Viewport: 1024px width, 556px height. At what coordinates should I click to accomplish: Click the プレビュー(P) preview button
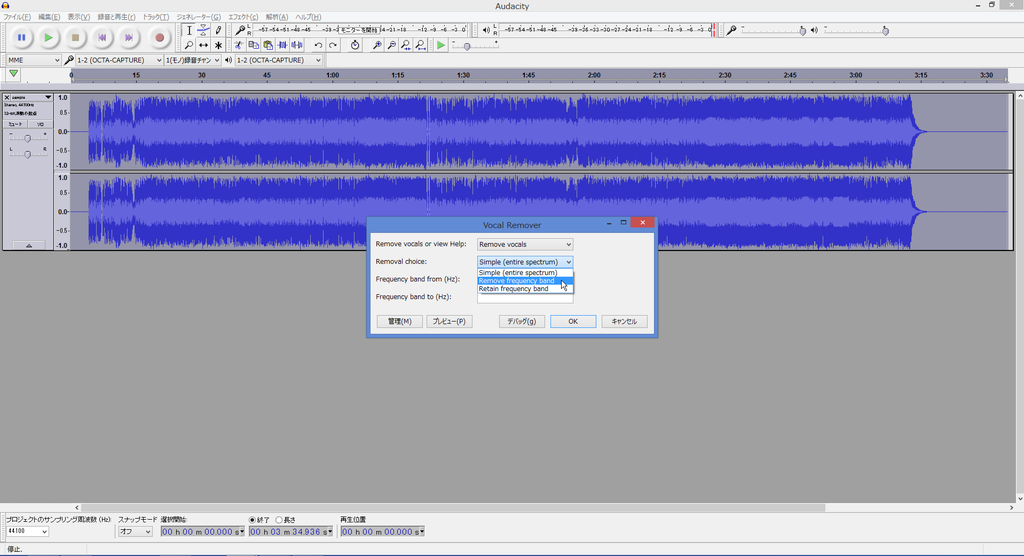[449, 321]
